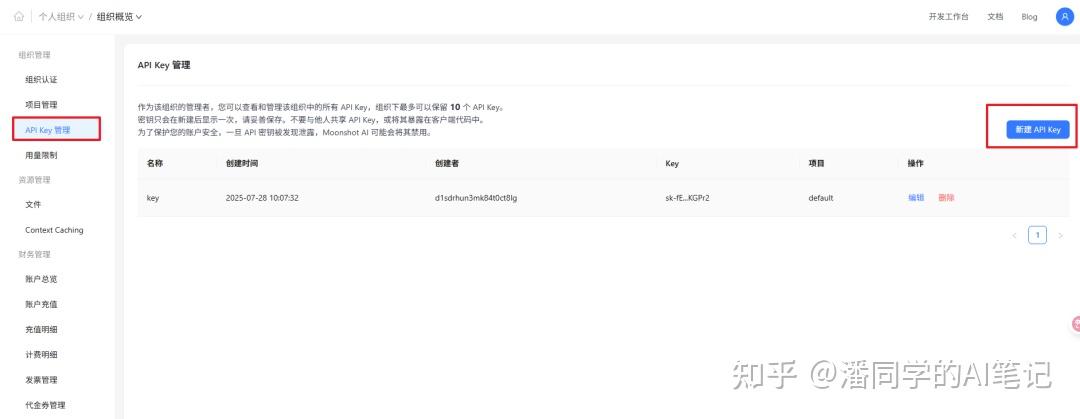This screenshot has width=1080, height=419.
Task: Click the API Key 管理 page title
Action: [164, 65]
